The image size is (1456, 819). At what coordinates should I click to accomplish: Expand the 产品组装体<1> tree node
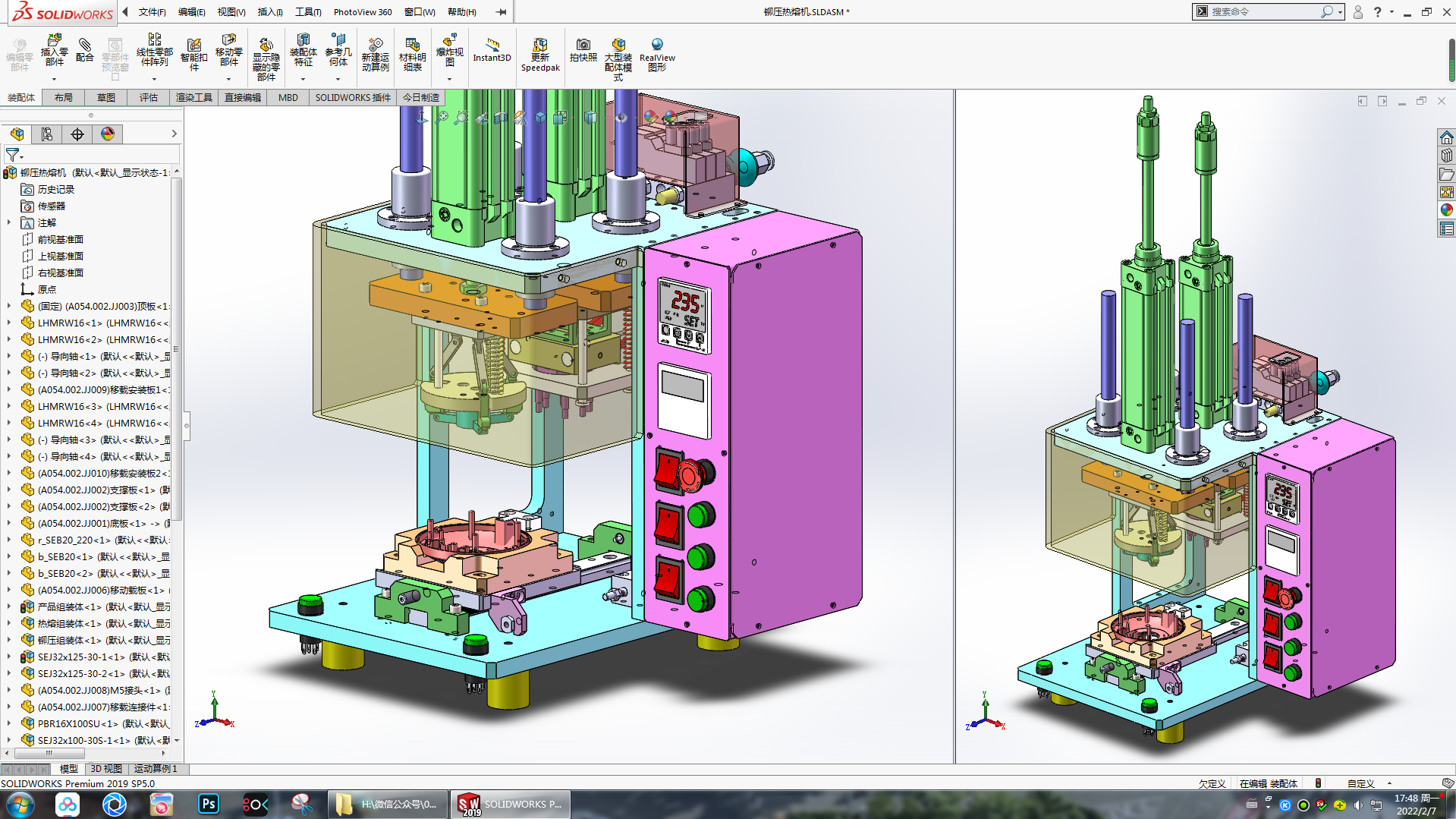[9, 606]
